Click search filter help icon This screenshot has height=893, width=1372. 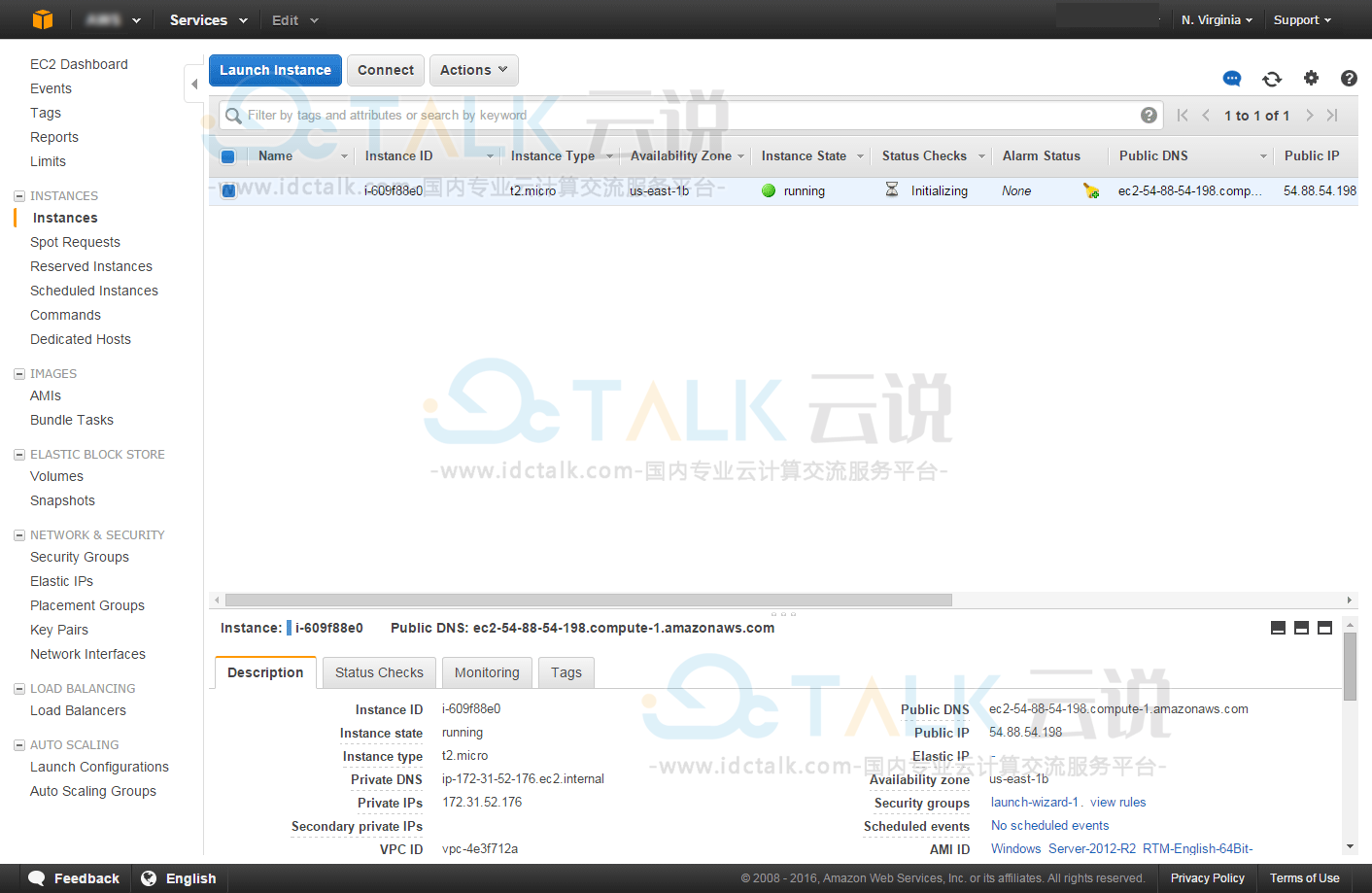pos(1149,116)
